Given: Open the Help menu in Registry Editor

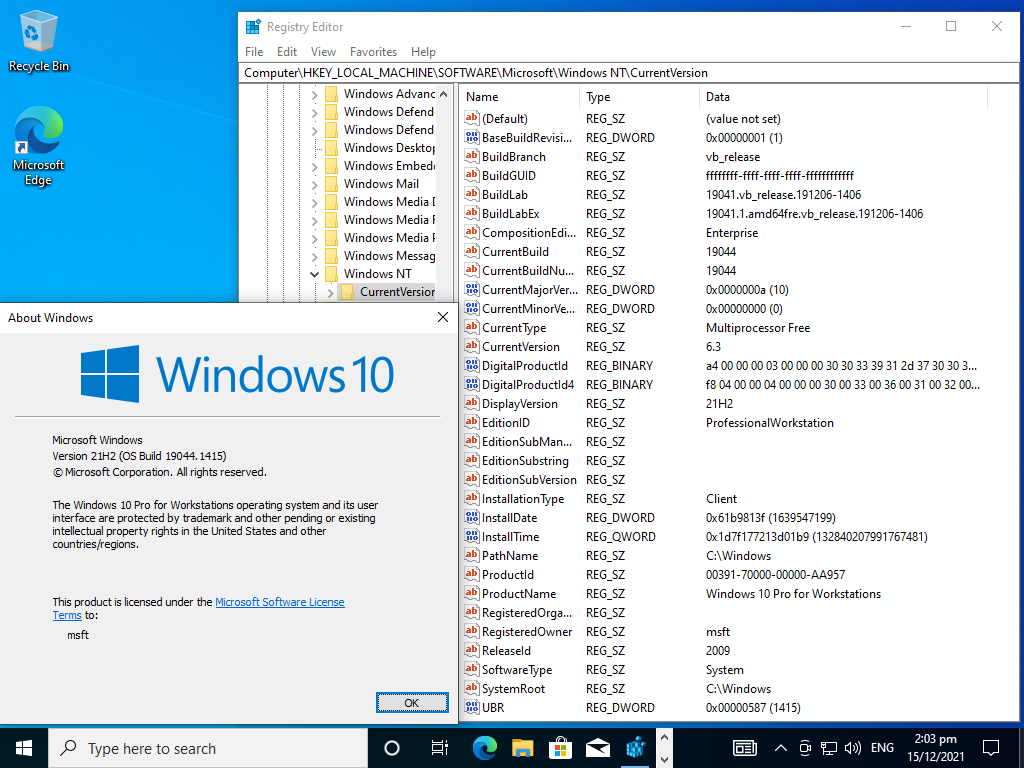Looking at the screenshot, I should tap(423, 52).
